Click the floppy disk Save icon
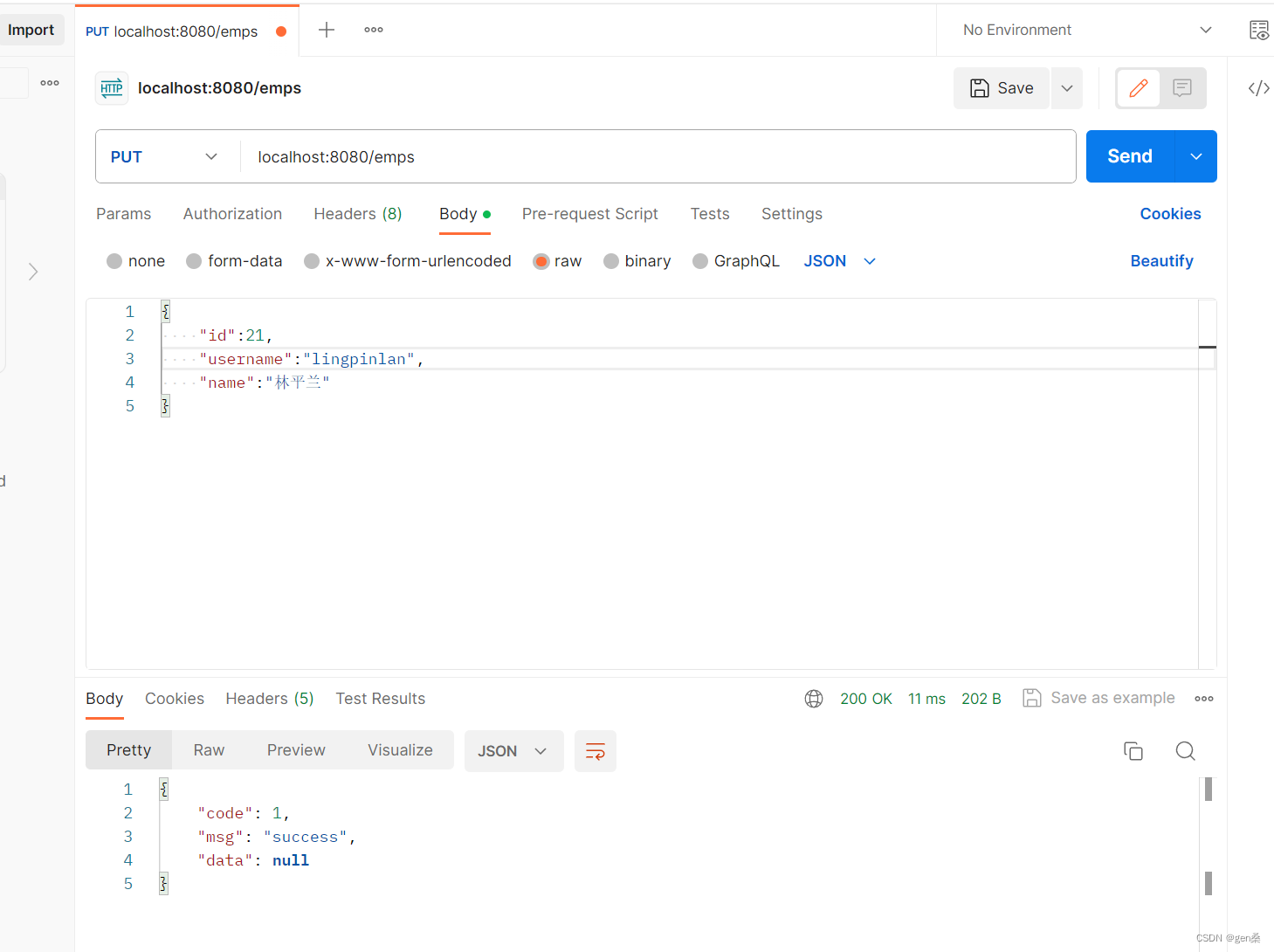 tap(980, 88)
